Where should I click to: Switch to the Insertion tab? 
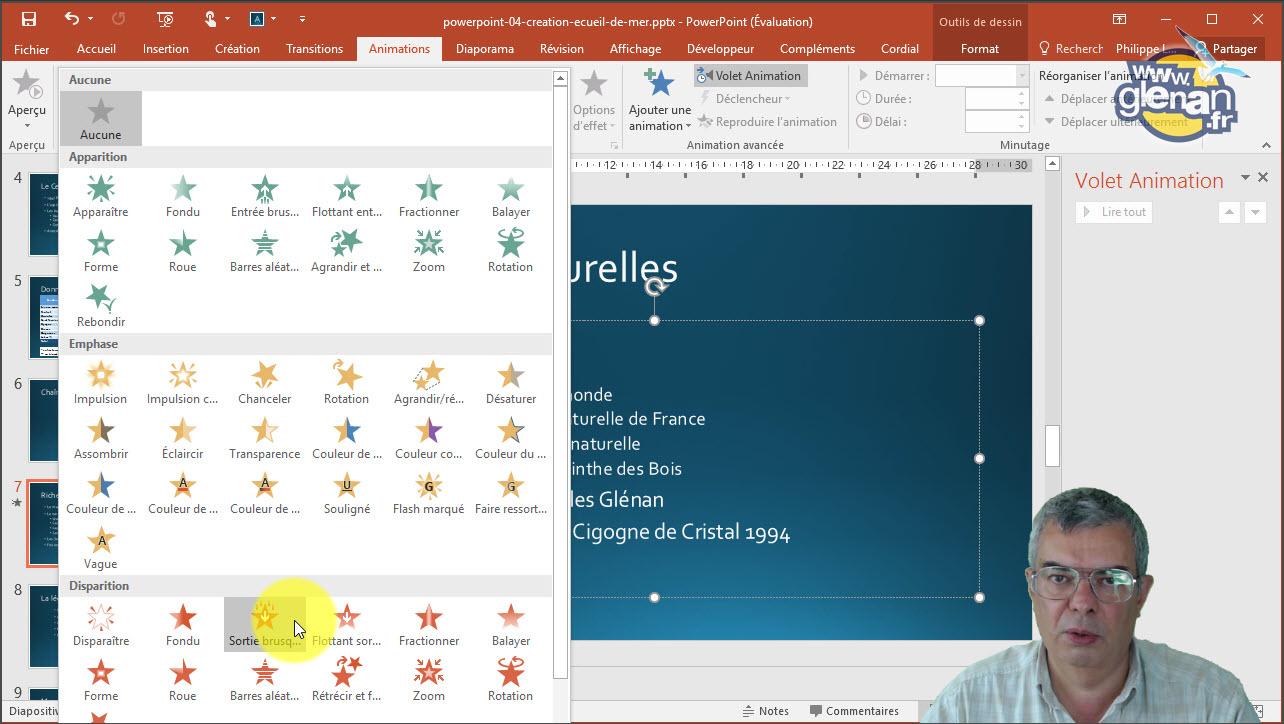click(165, 49)
